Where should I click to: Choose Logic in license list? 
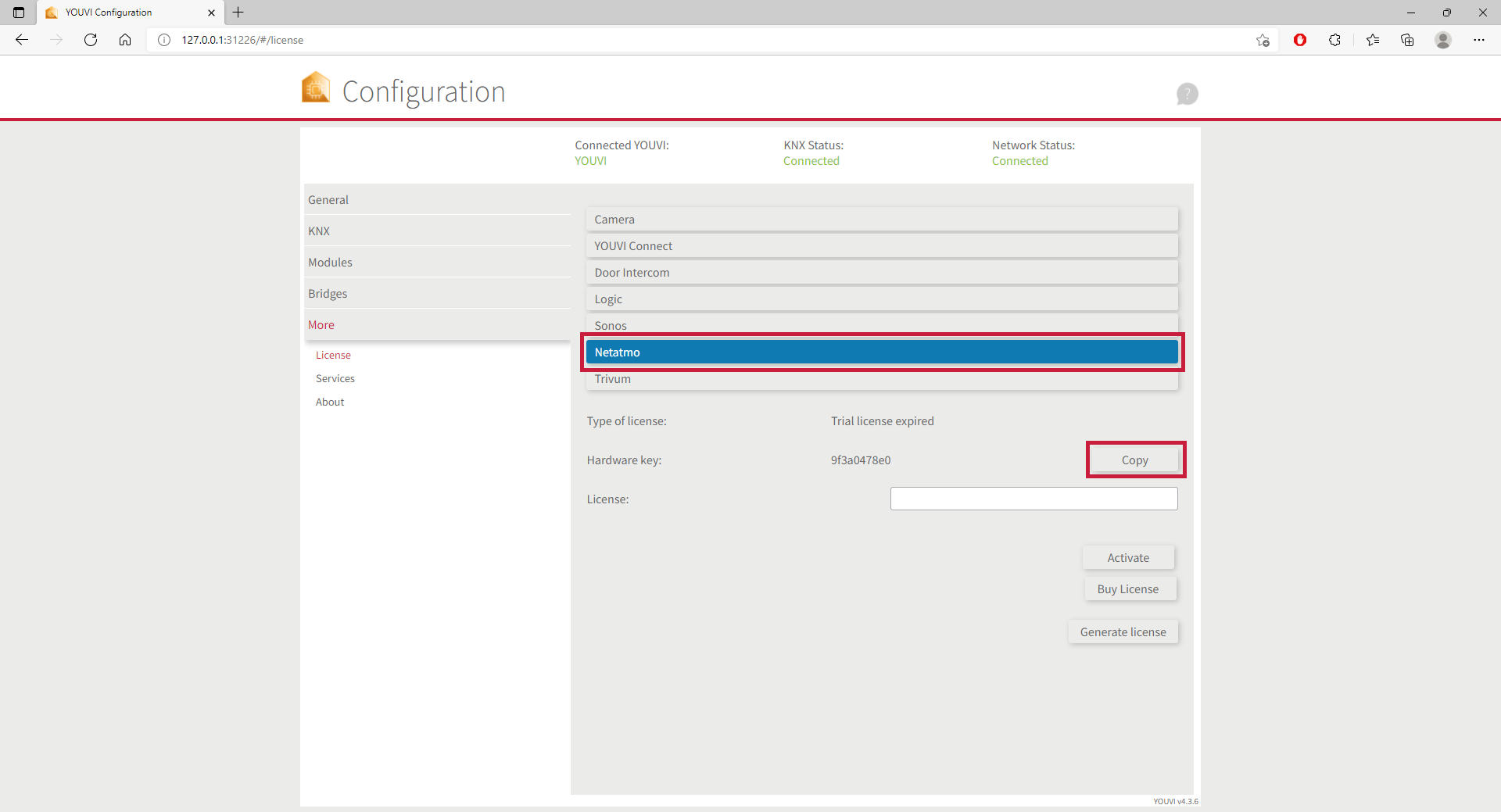[x=882, y=299]
